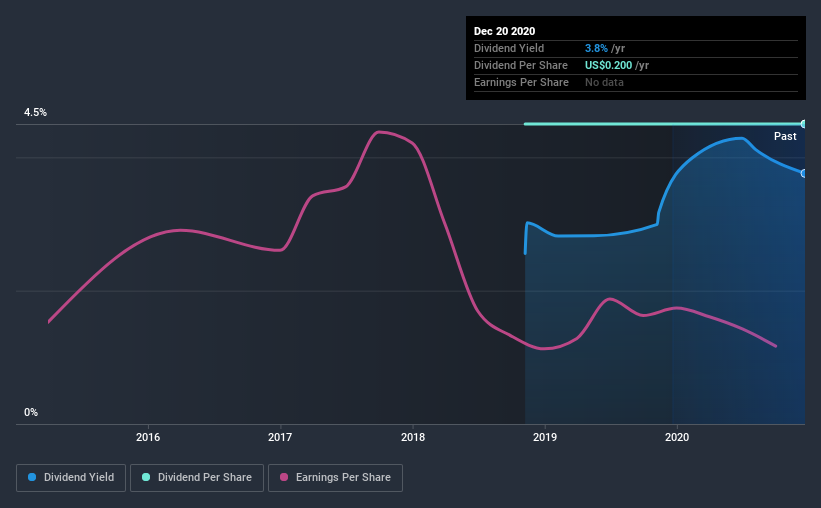Click the 4.5% y-axis label

point(35,113)
